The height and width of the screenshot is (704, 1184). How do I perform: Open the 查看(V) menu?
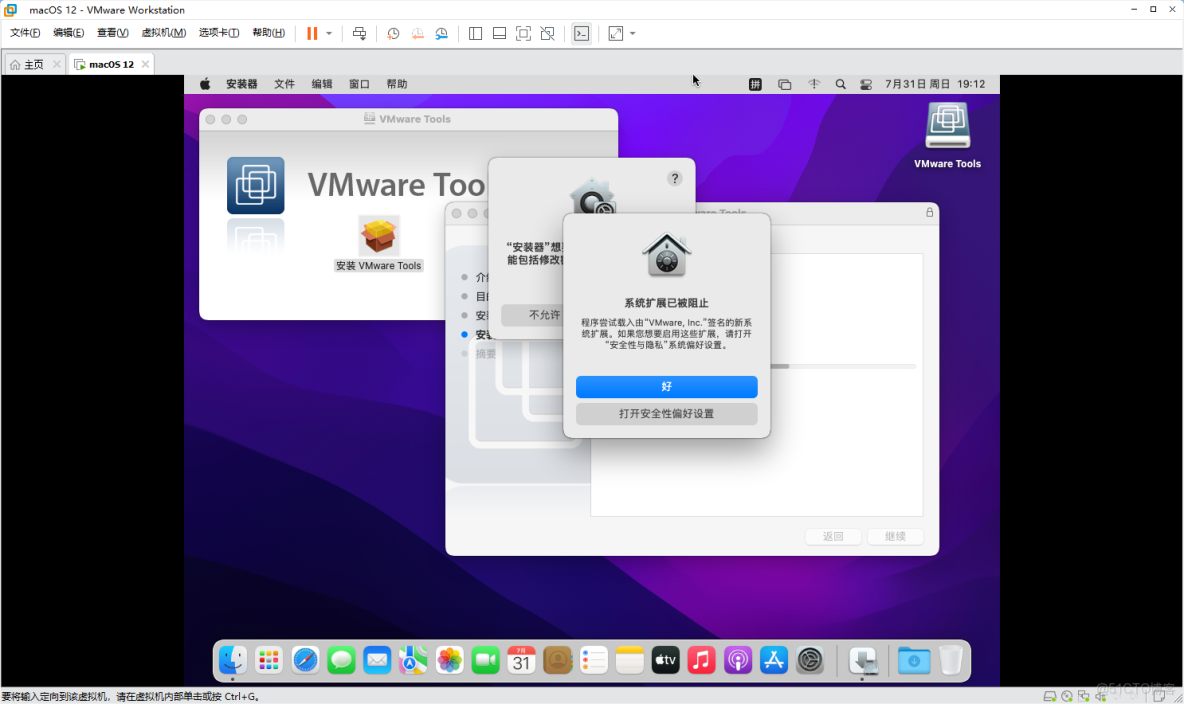pos(113,32)
